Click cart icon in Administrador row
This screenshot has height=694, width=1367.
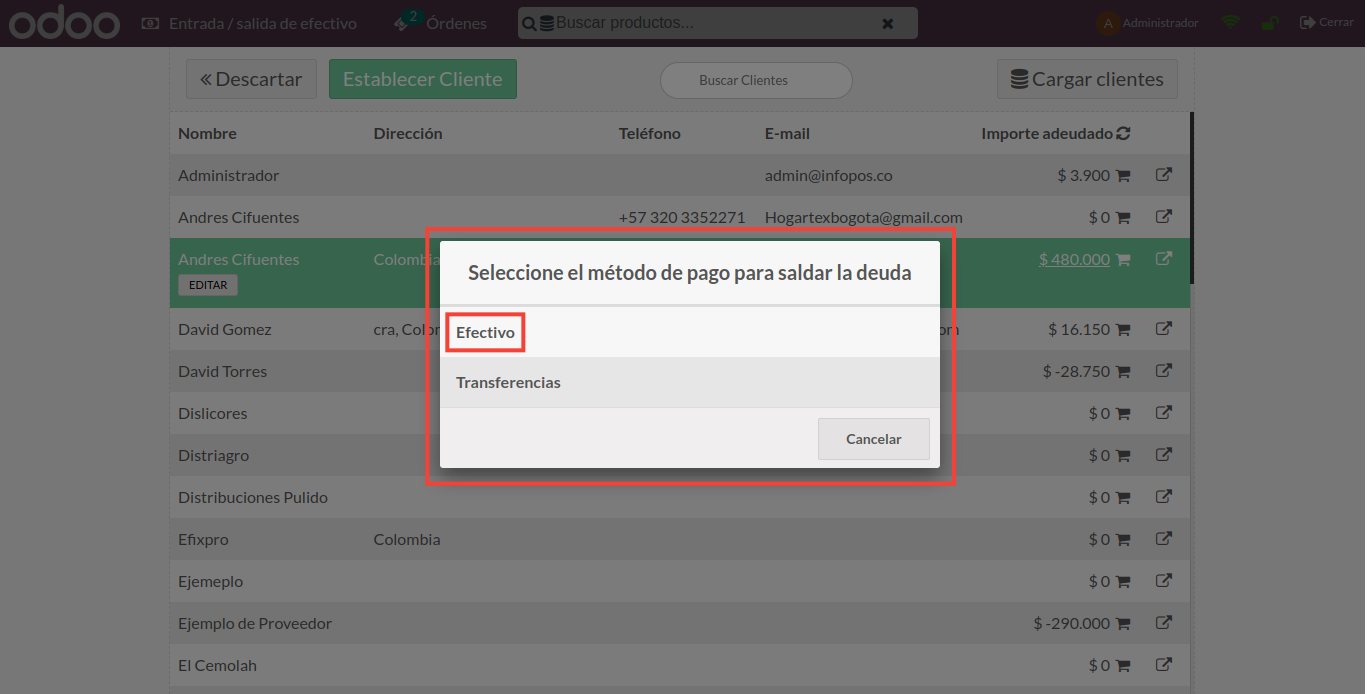(x=1122, y=176)
